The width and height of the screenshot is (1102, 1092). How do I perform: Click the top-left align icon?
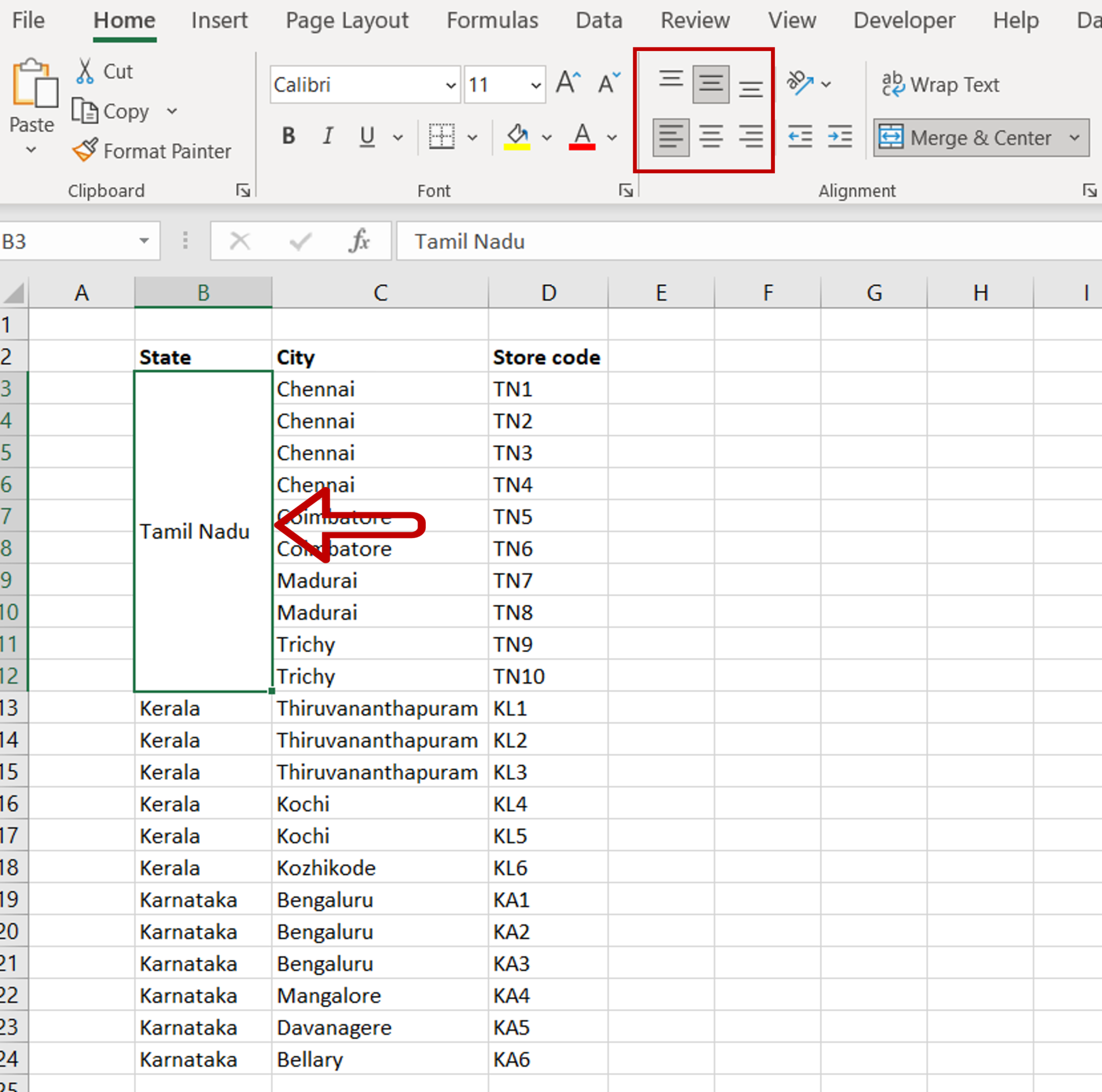[x=665, y=84]
